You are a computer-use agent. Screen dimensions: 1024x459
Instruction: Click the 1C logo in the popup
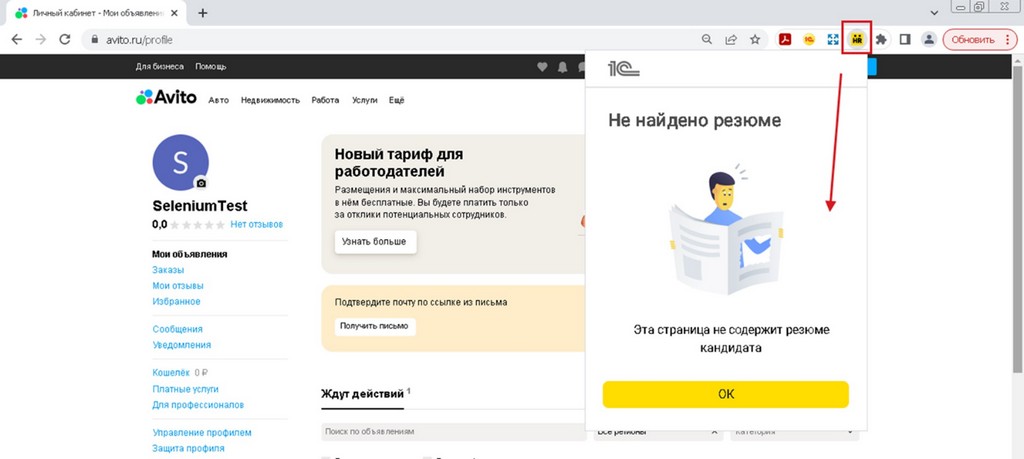(624, 68)
